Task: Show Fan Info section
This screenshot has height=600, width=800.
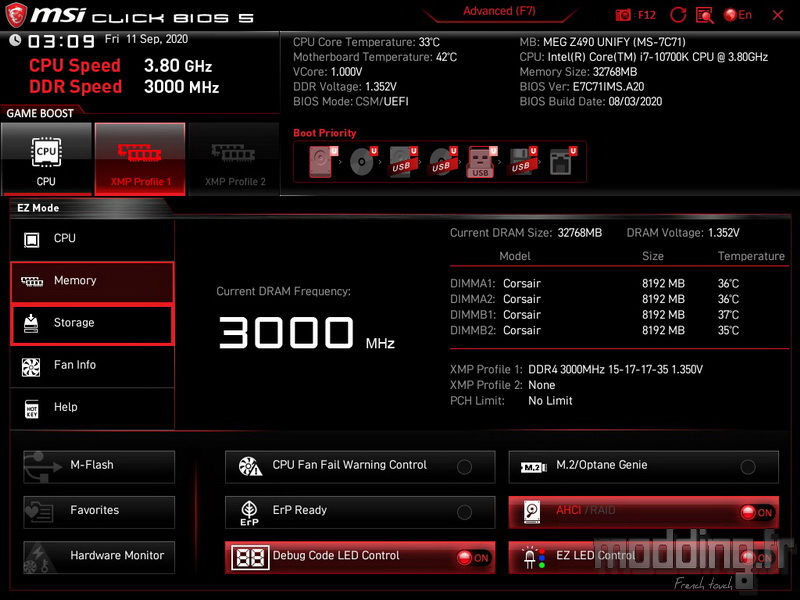Action: tap(92, 366)
